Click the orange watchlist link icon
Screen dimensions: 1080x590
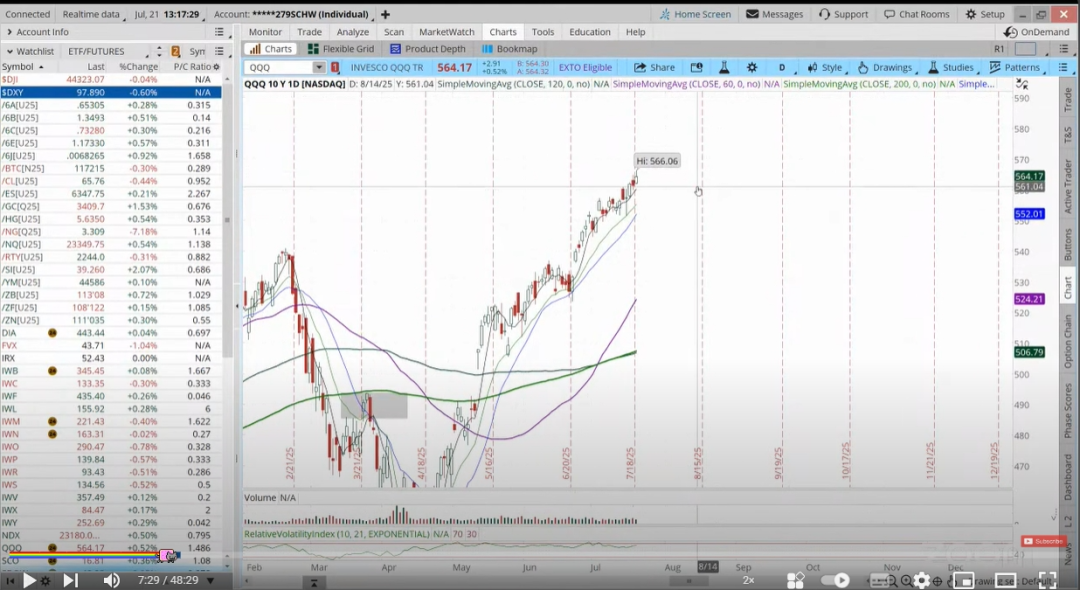pos(176,51)
